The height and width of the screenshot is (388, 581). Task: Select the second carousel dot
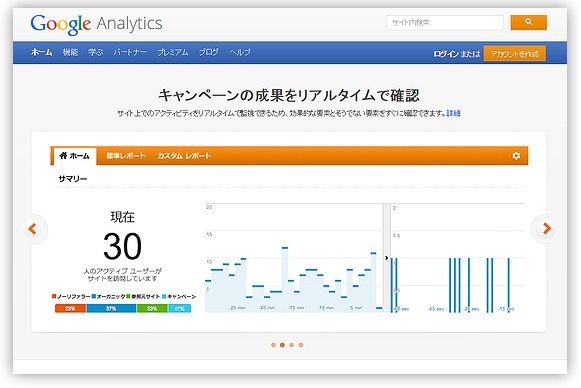point(282,345)
